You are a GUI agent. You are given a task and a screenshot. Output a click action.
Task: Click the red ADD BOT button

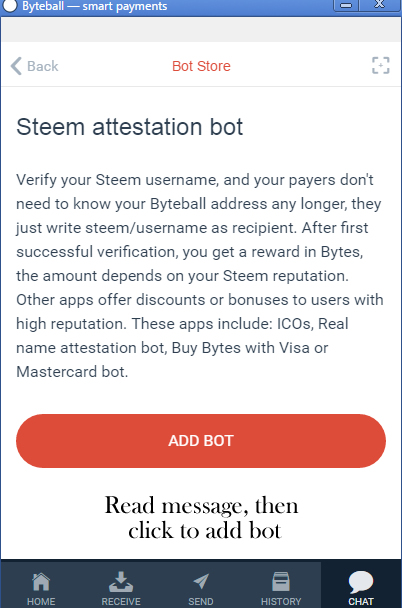201,441
